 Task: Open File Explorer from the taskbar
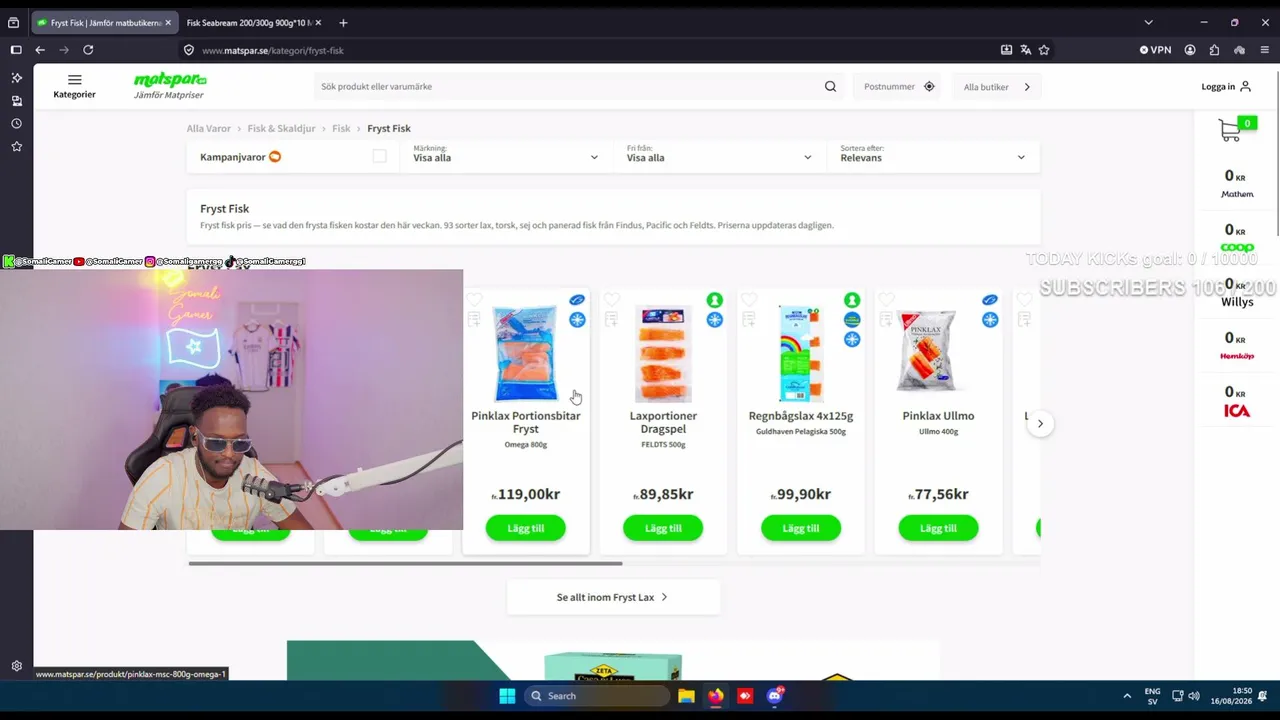pos(686,696)
